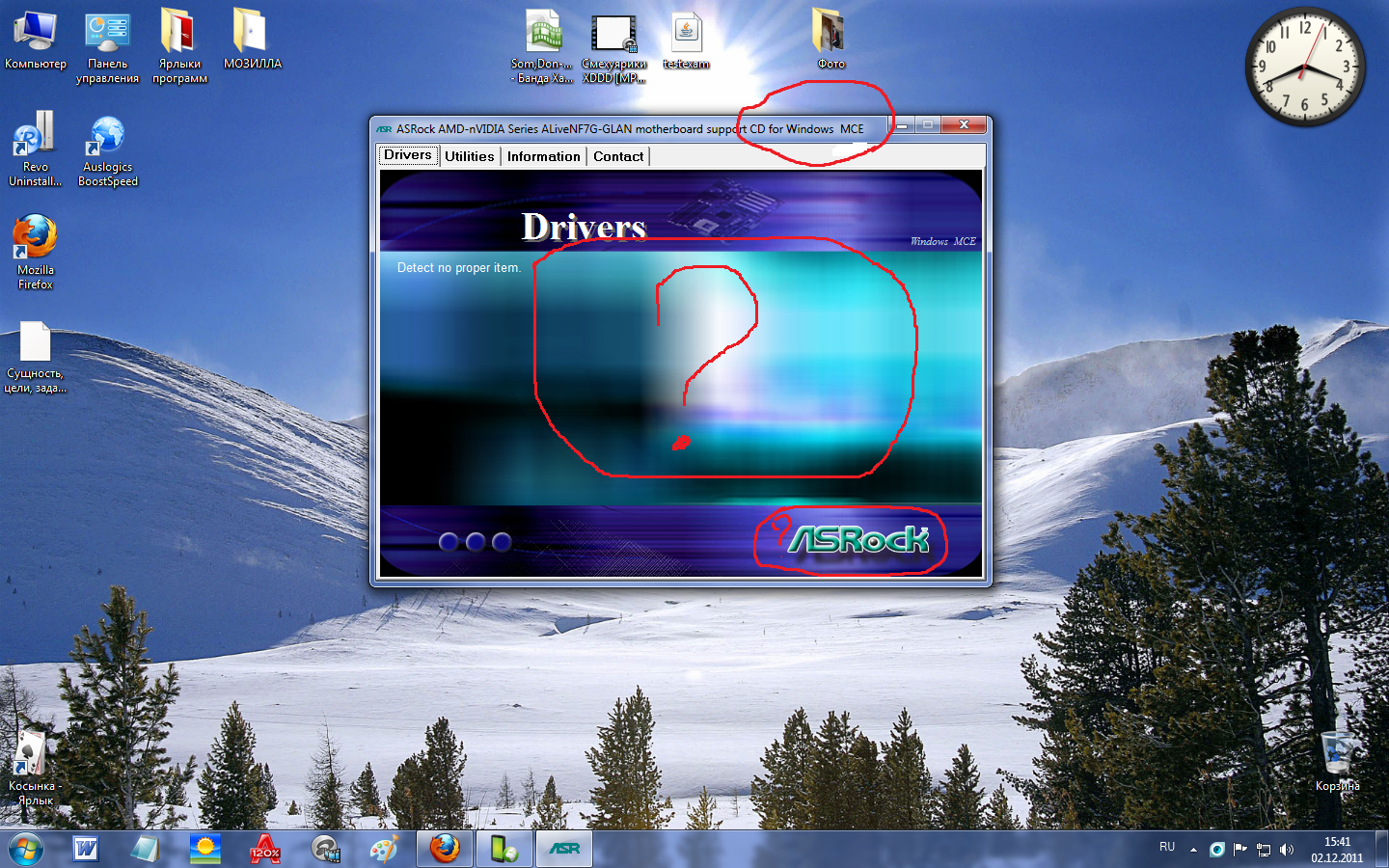Open the Paint icon in the taskbar
1389x868 pixels.
click(384, 849)
